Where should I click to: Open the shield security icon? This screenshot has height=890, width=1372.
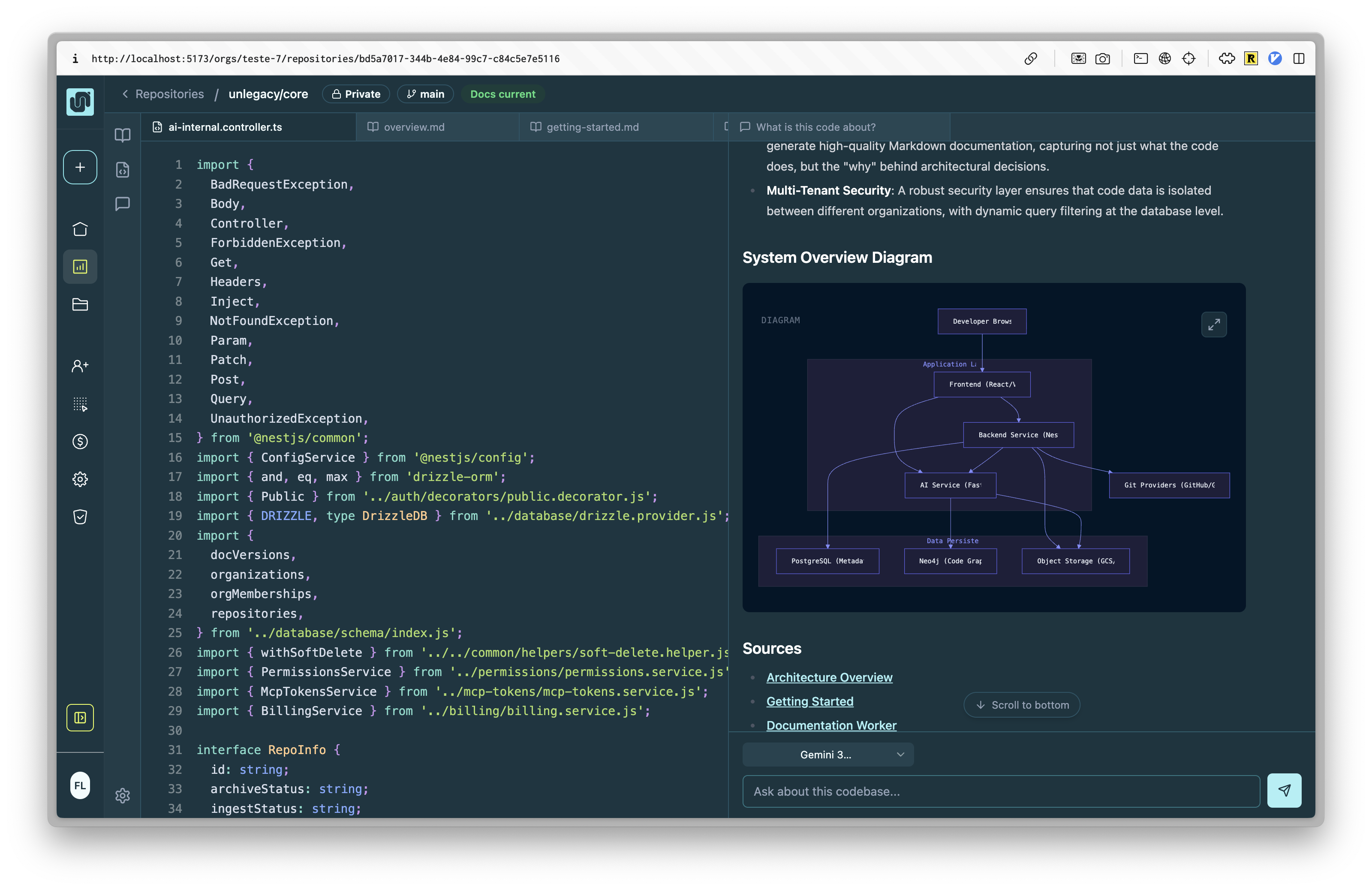point(80,517)
